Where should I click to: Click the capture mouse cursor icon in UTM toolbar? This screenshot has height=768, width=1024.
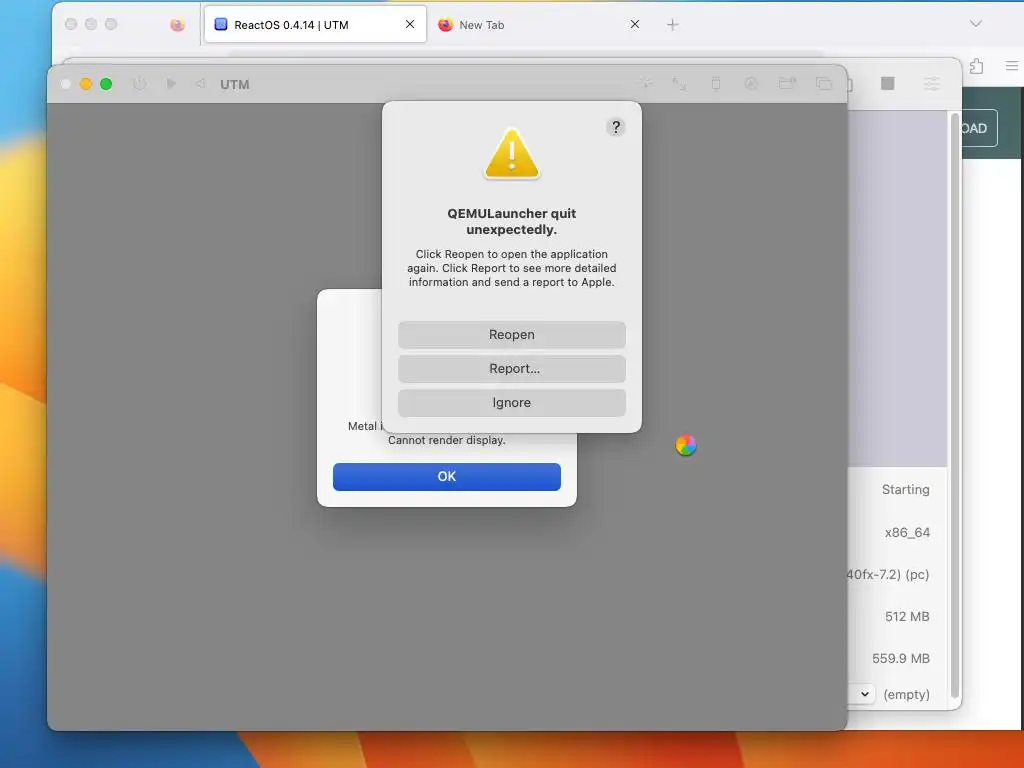(646, 83)
